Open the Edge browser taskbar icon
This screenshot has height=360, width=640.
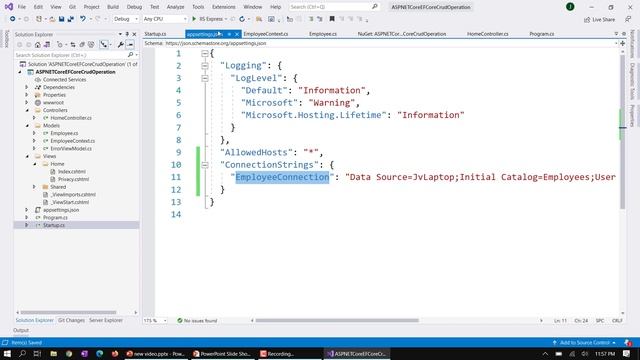100,353
